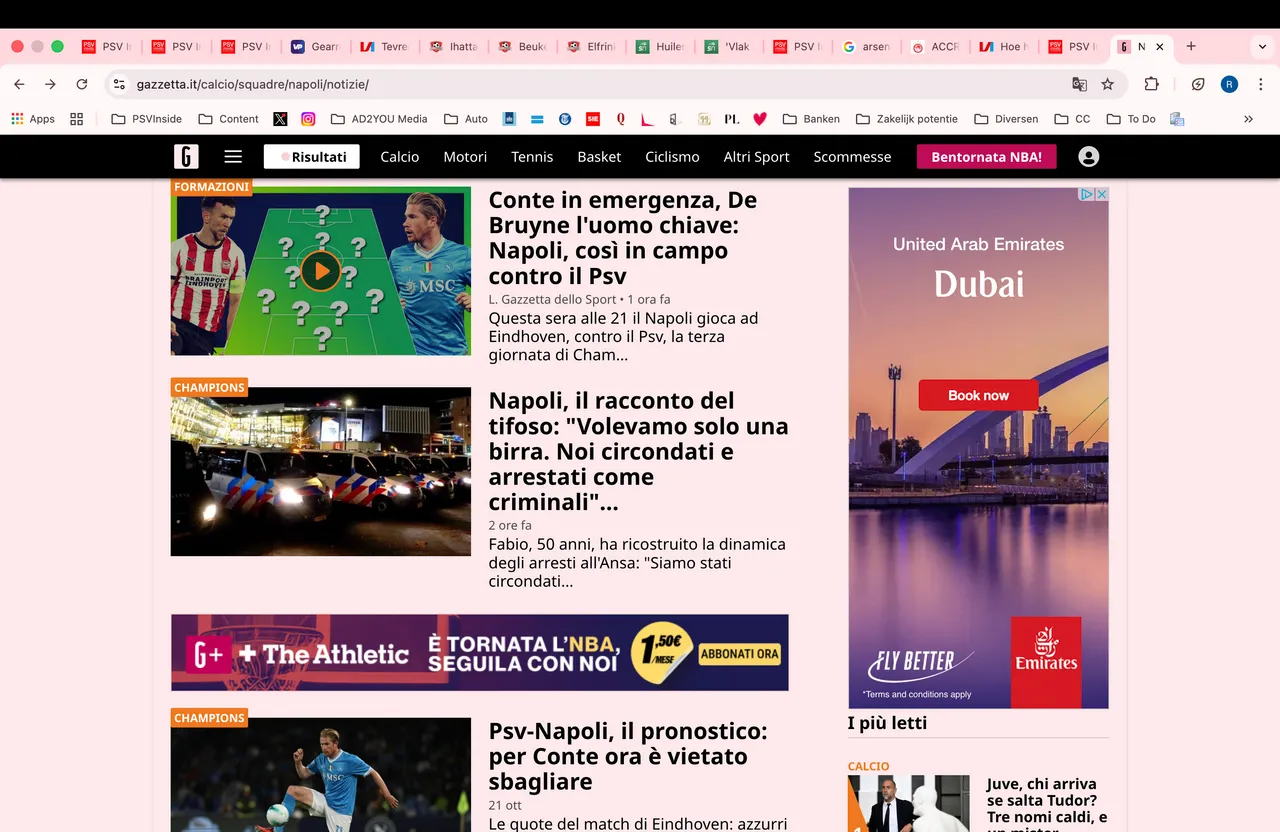Click the Gazzetta G logo icon

point(186,157)
